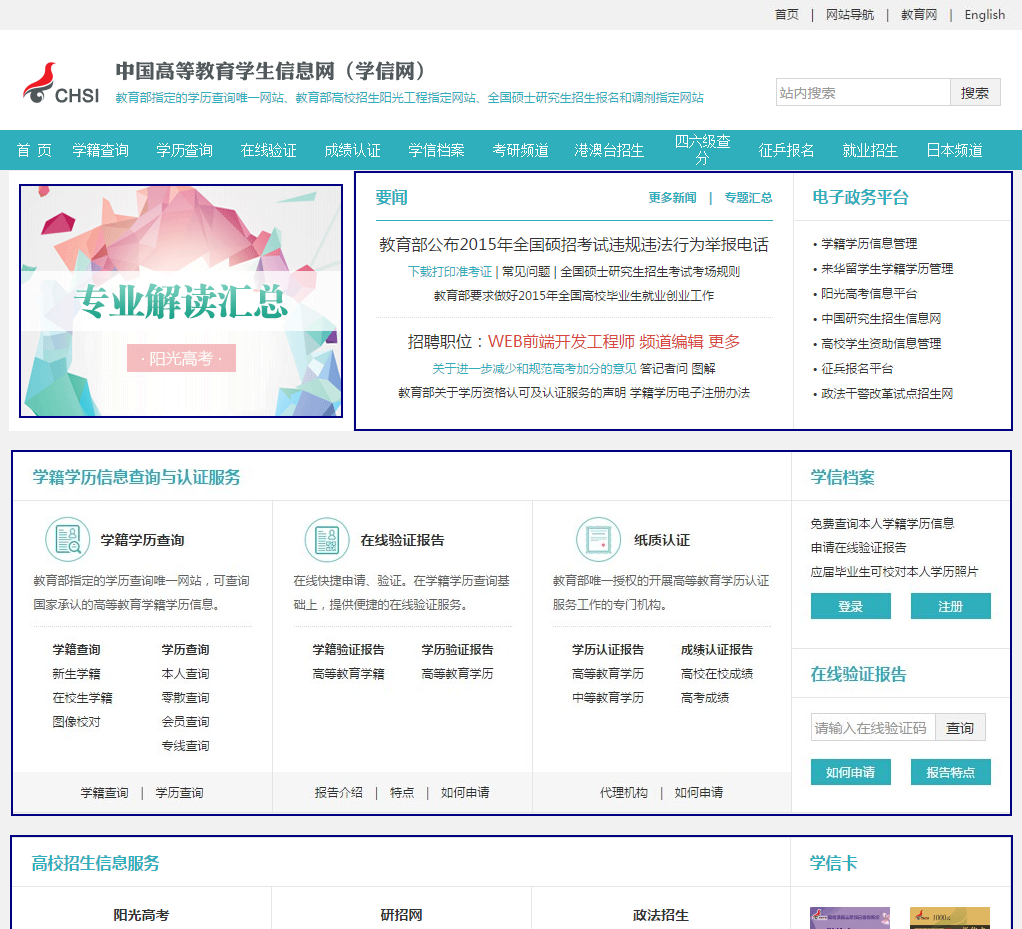Open the 研招网 heading link

(402, 915)
